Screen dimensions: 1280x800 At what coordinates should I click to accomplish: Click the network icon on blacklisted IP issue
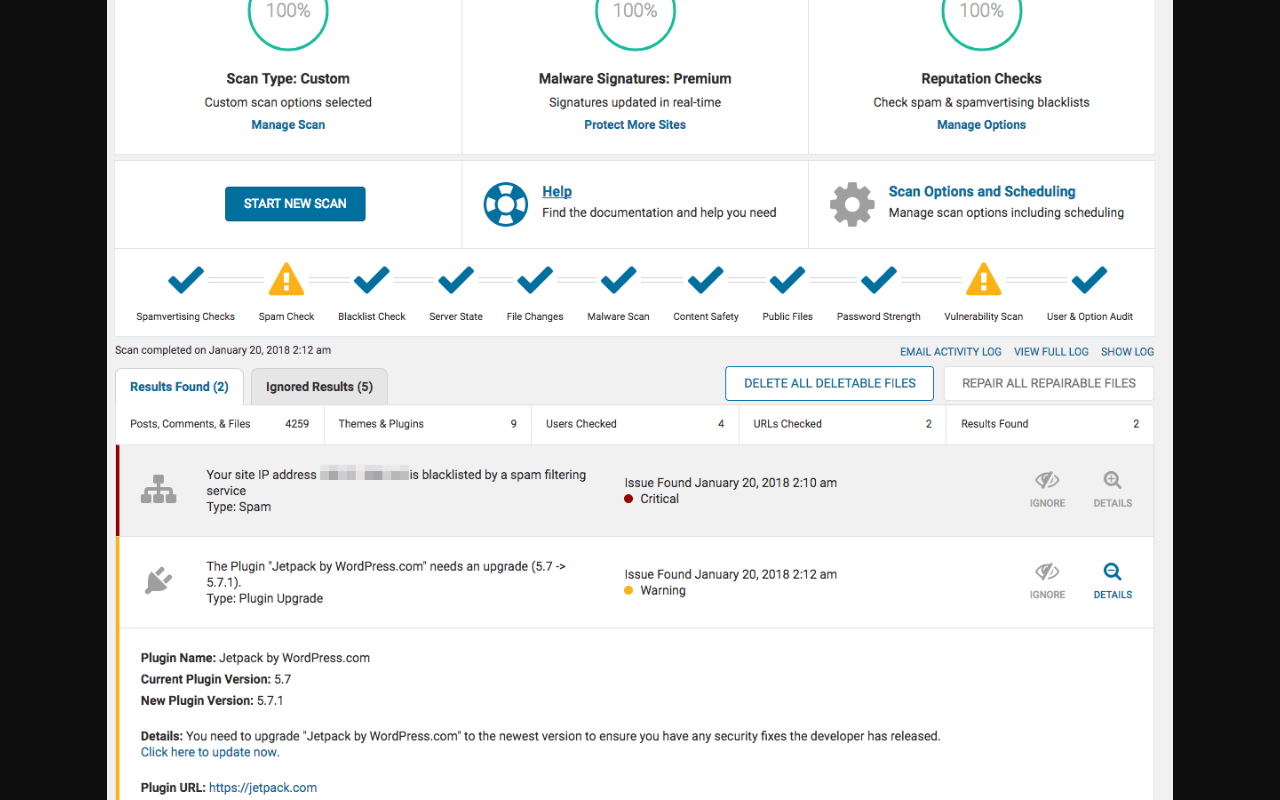[x=158, y=490]
